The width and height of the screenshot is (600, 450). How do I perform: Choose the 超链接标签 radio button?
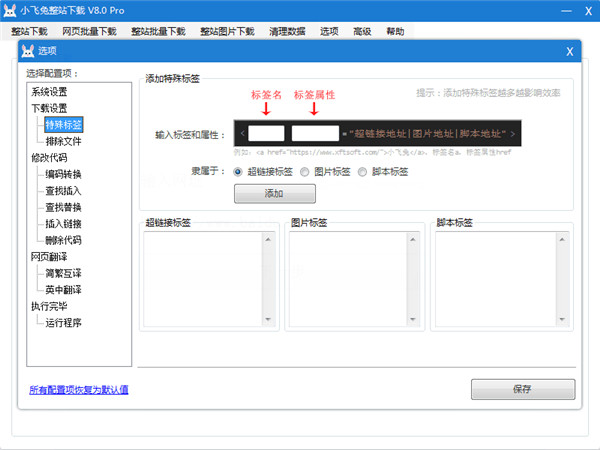tap(238, 172)
